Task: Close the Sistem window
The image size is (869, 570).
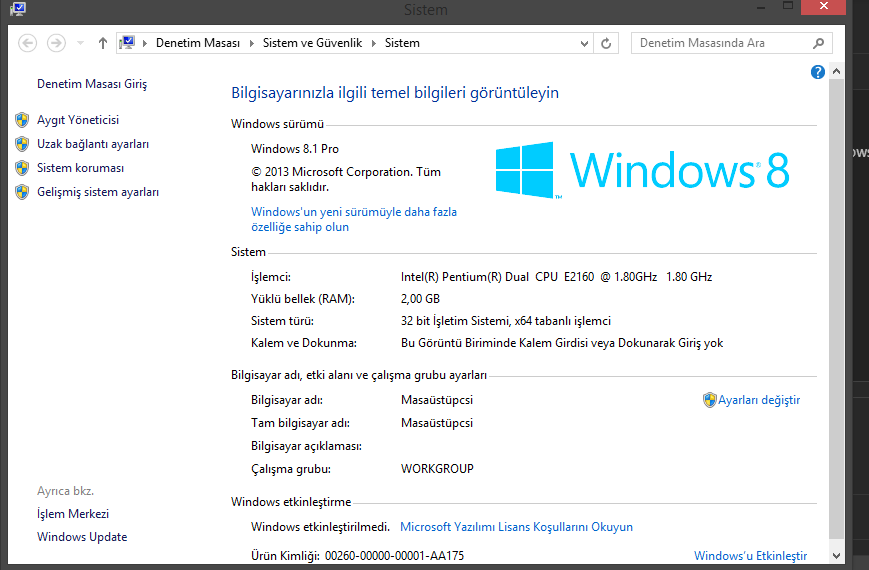Action: 824,6
